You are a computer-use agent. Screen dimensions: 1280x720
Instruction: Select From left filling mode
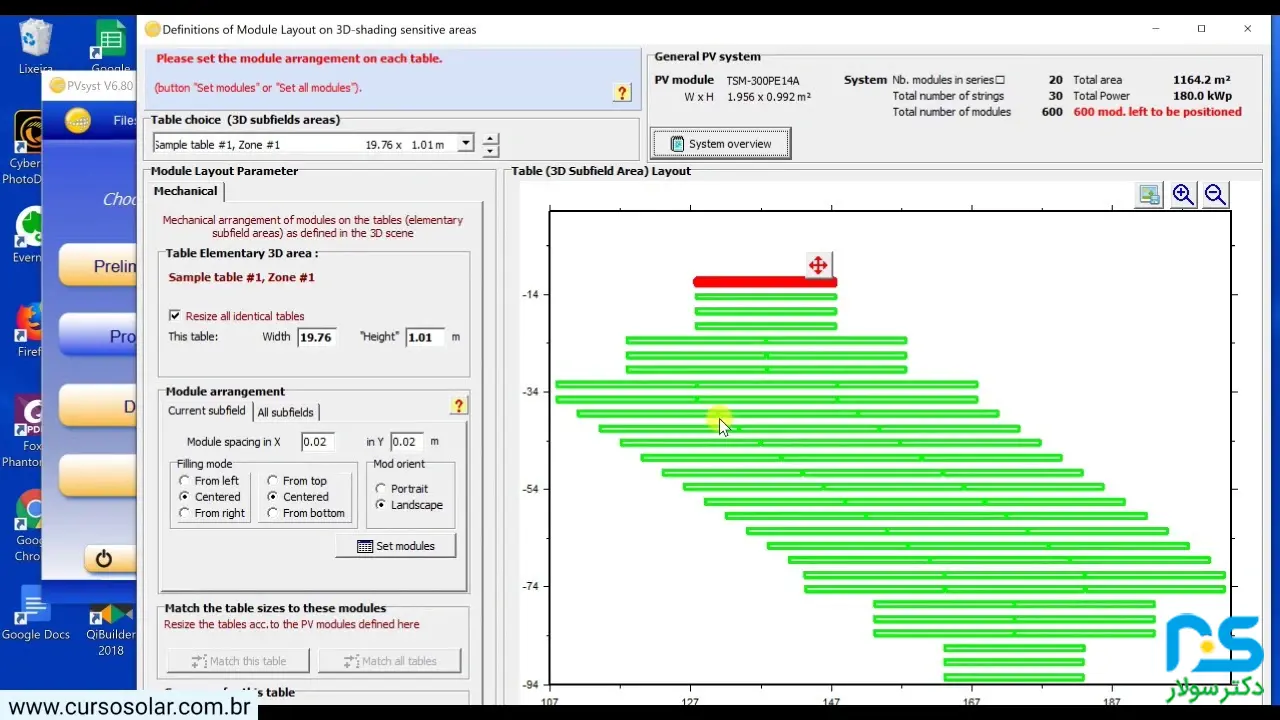click(x=184, y=481)
